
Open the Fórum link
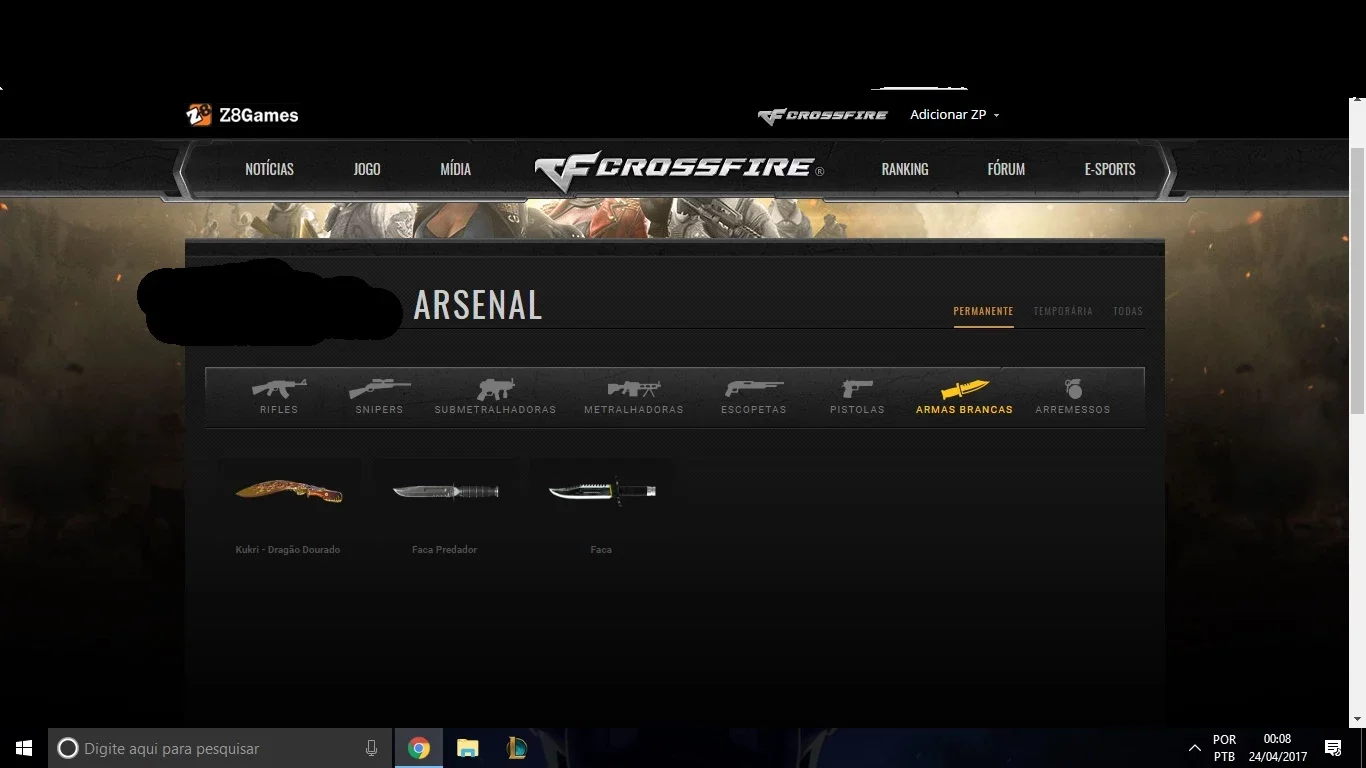[x=1006, y=169]
